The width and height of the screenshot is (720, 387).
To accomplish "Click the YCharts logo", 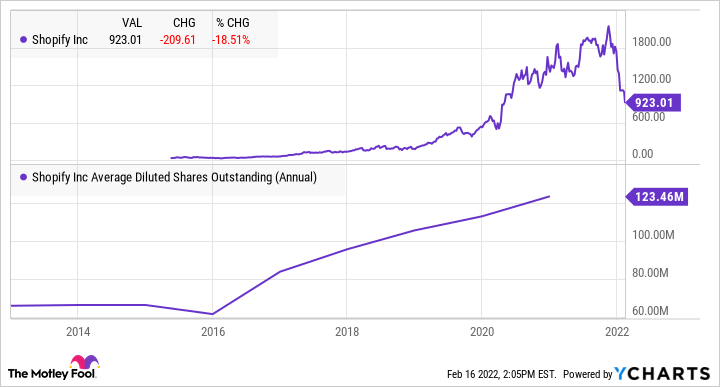I will (x=662, y=374).
